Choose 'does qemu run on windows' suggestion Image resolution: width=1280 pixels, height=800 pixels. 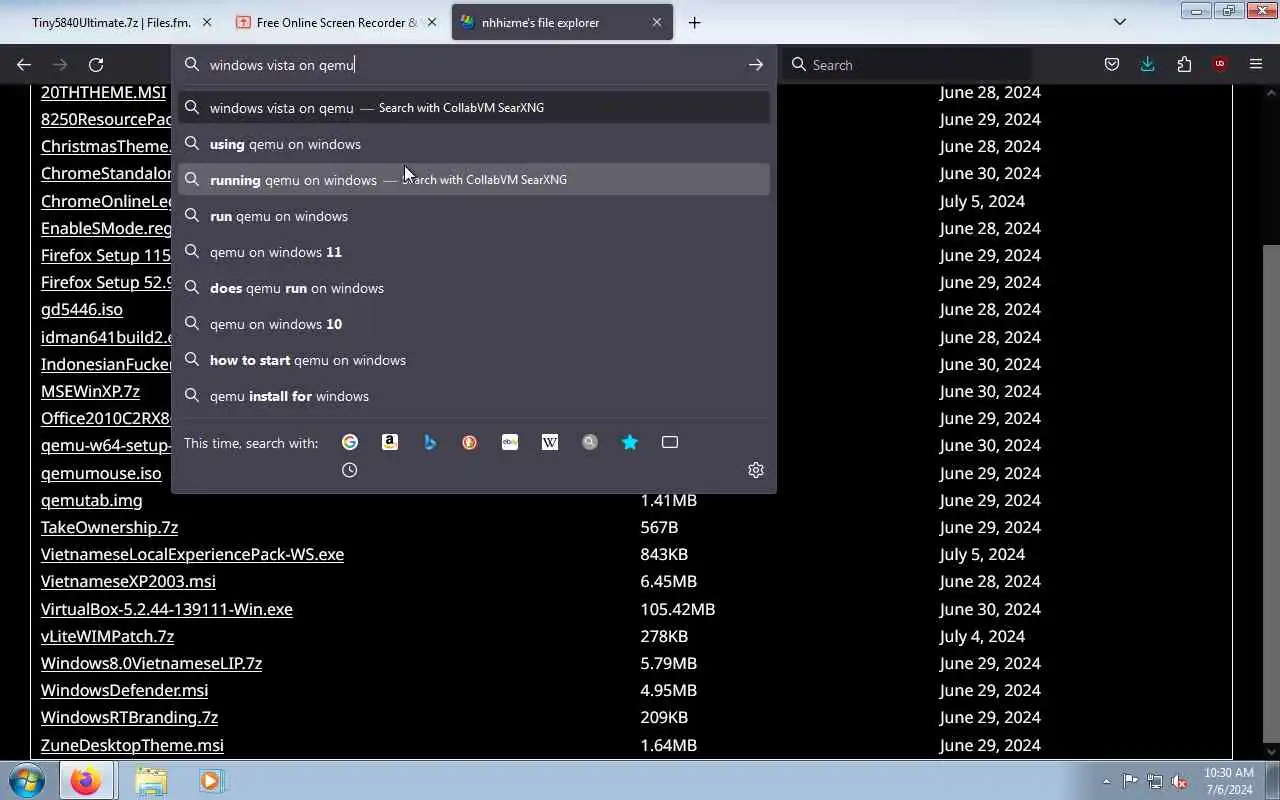(474, 288)
